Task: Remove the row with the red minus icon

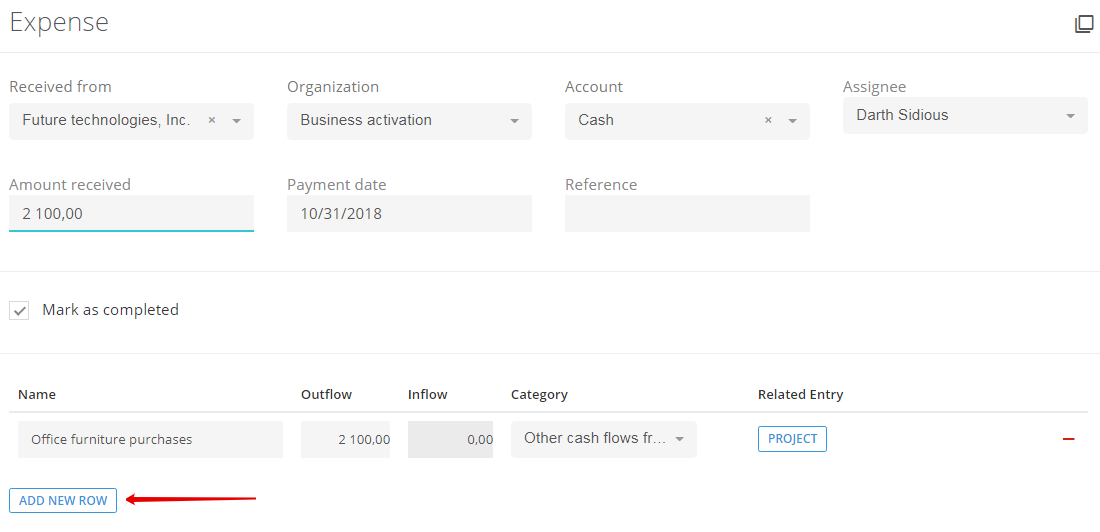Action: point(1068,439)
